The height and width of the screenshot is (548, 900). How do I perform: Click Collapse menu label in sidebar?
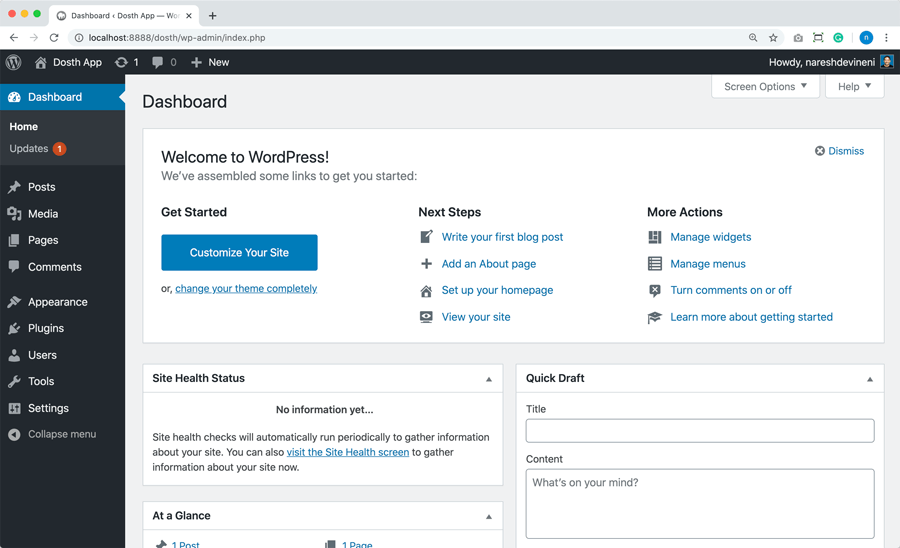[x=62, y=434]
